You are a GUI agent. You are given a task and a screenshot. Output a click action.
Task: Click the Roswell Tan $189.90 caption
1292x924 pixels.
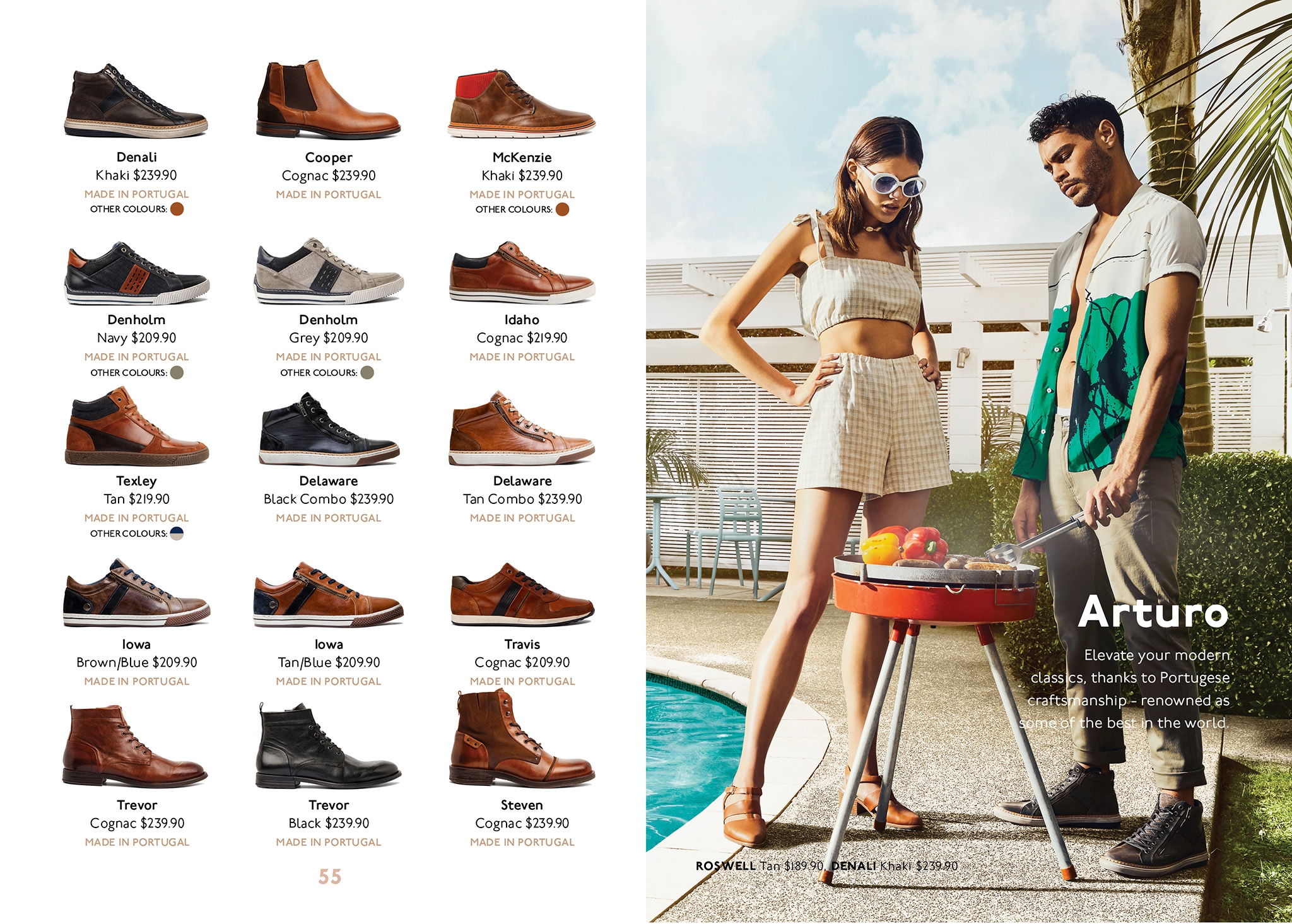click(760, 866)
